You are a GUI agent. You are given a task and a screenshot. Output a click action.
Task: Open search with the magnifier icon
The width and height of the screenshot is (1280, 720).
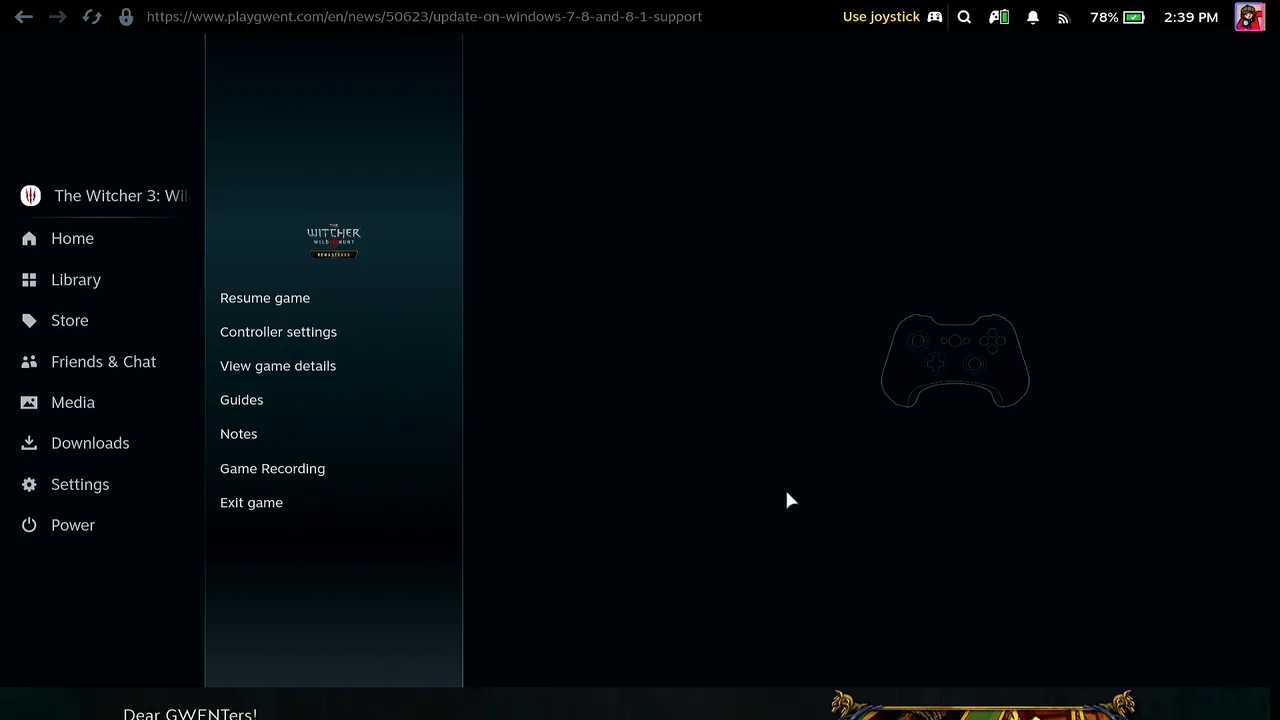point(964,17)
